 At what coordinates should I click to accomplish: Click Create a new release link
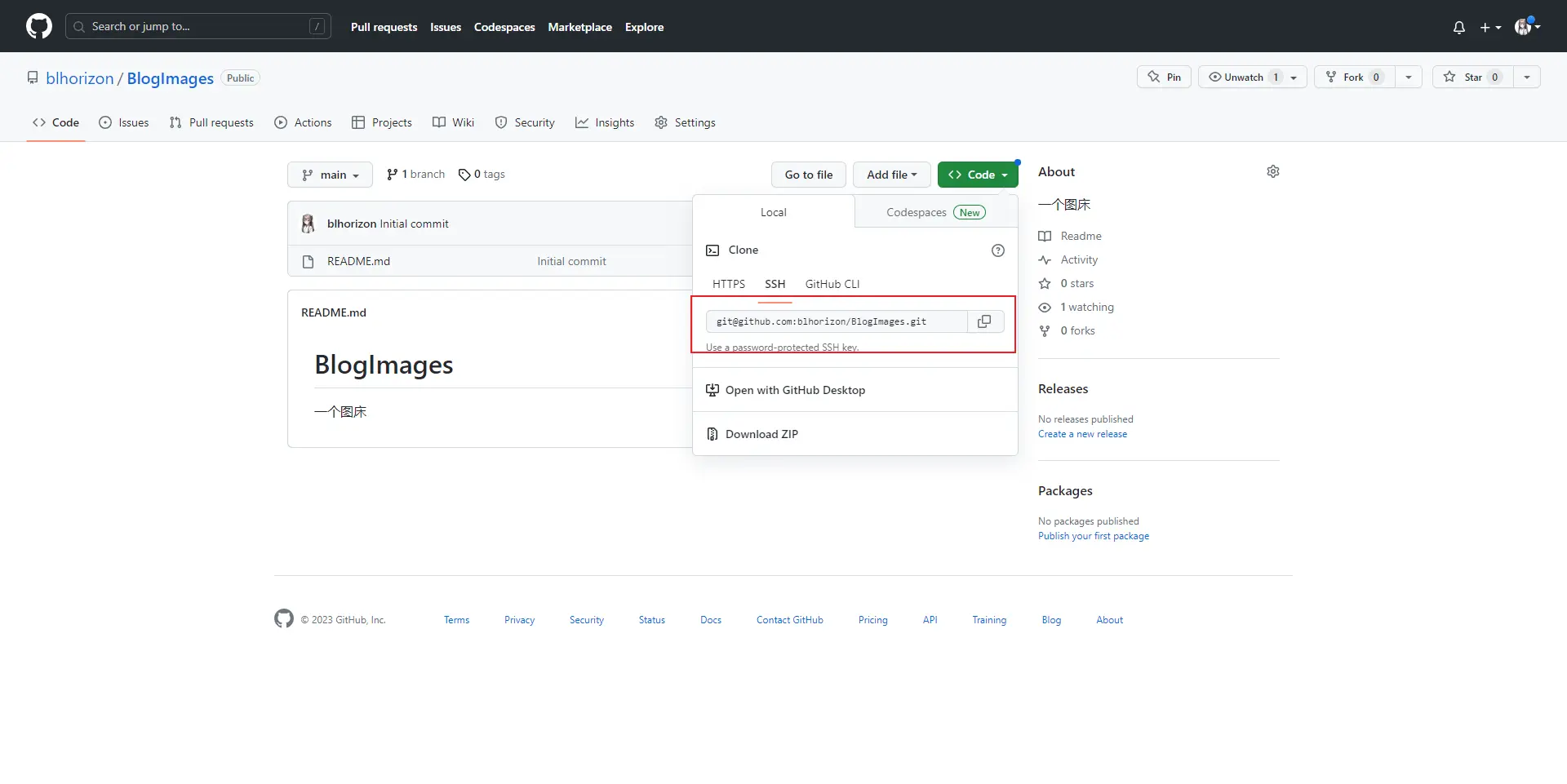[1082, 434]
